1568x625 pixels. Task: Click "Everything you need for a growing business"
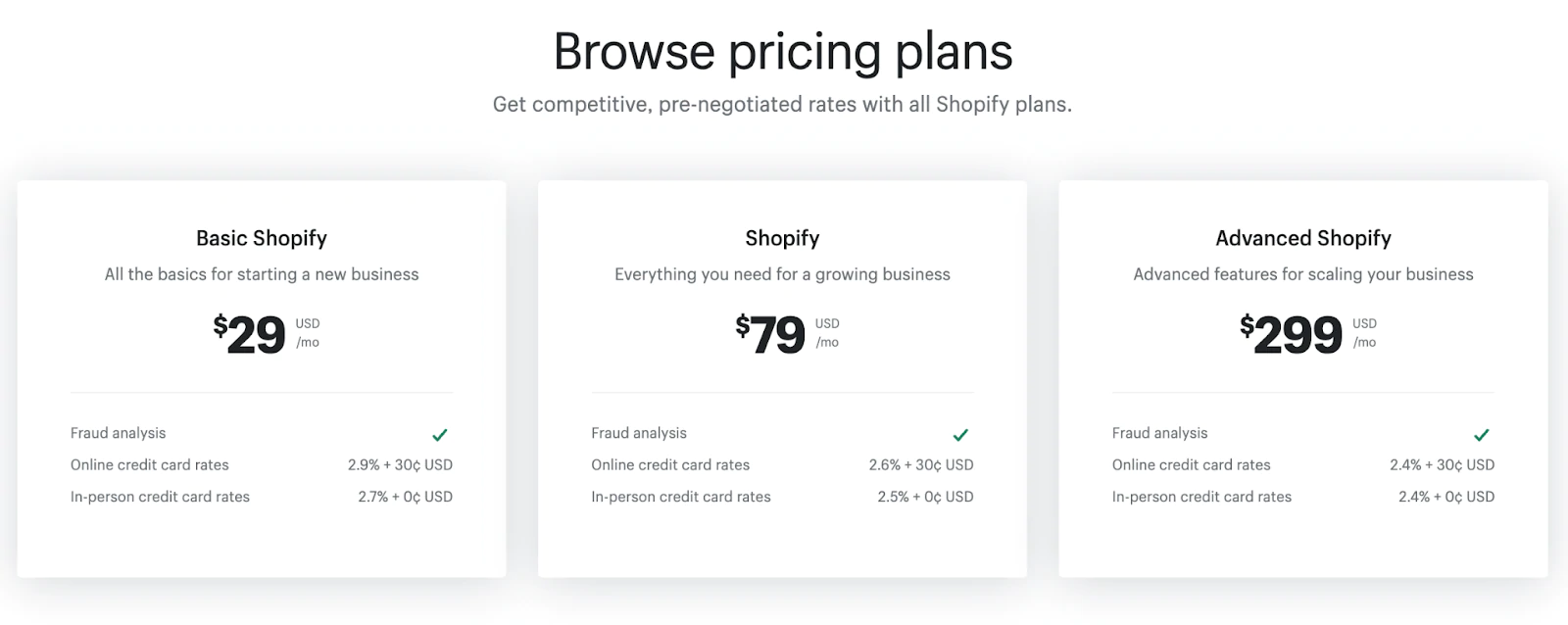(x=782, y=274)
